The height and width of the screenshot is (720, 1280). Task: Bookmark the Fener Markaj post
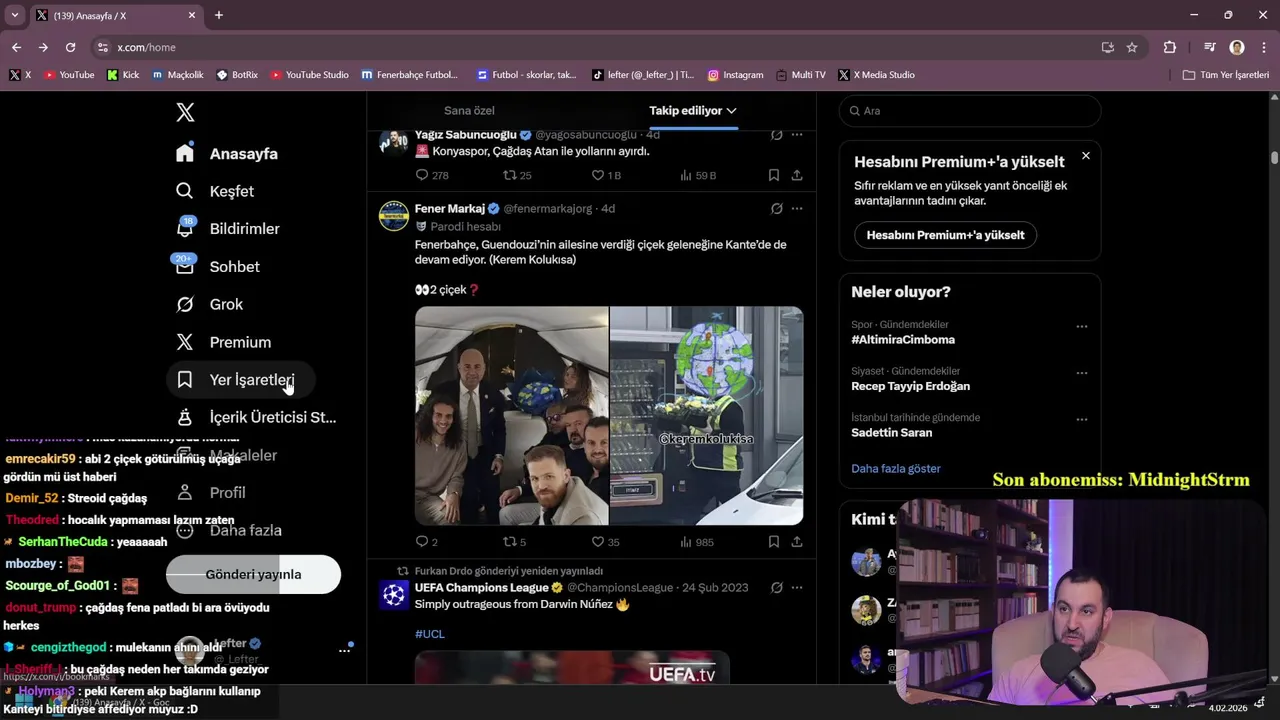click(x=774, y=542)
